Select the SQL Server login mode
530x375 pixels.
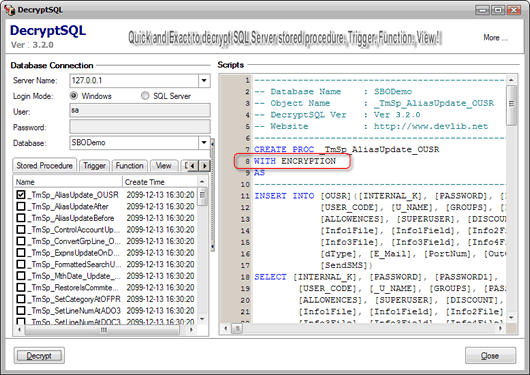pyautogui.click(x=145, y=96)
